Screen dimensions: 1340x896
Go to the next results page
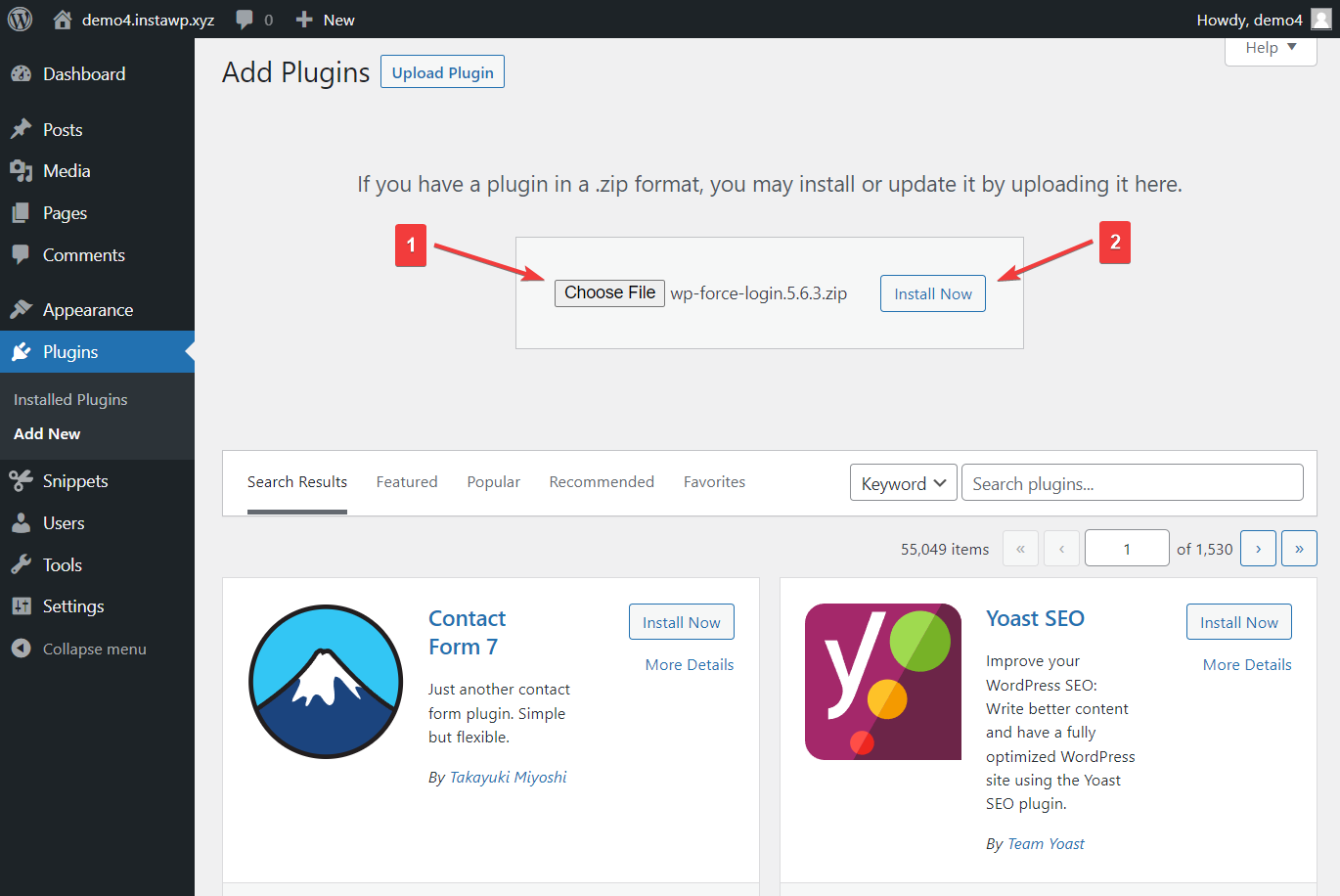(x=1258, y=549)
